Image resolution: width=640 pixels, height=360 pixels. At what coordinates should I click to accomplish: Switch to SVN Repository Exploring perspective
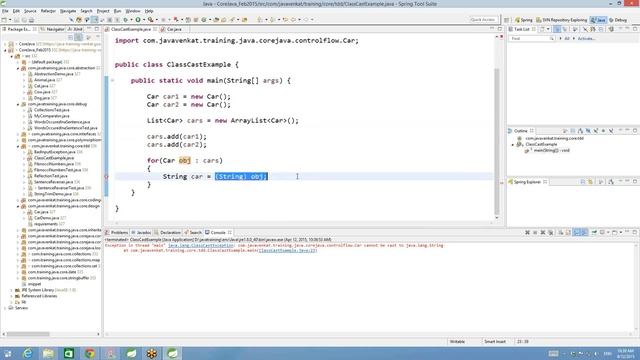tap(561, 20)
